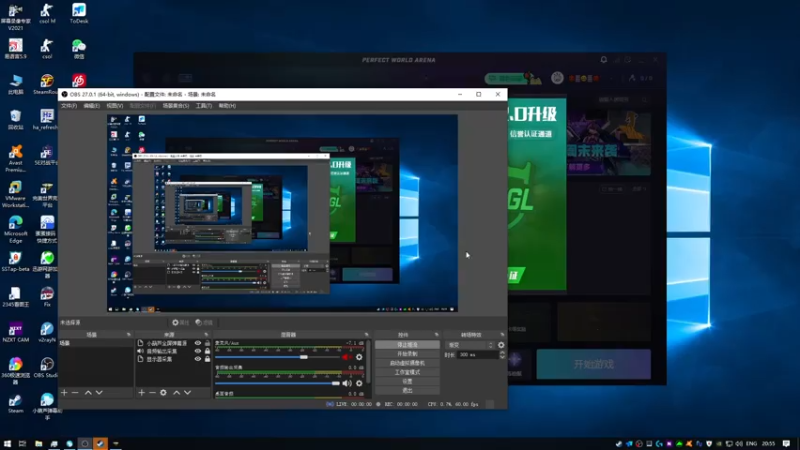The height and width of the screenshot is (450, 800).
Task: Toggle lock on first source row
Action: pos(207,343)
